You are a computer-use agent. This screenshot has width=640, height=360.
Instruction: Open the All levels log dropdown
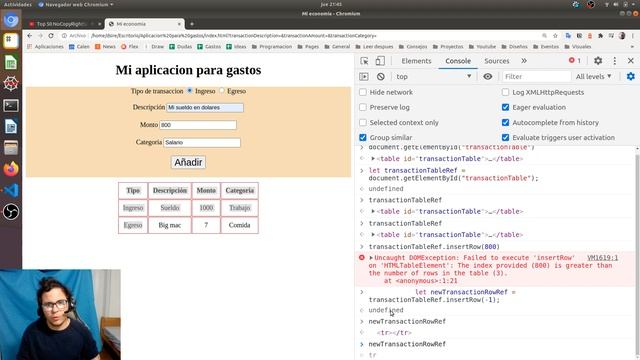pos(593,76)
